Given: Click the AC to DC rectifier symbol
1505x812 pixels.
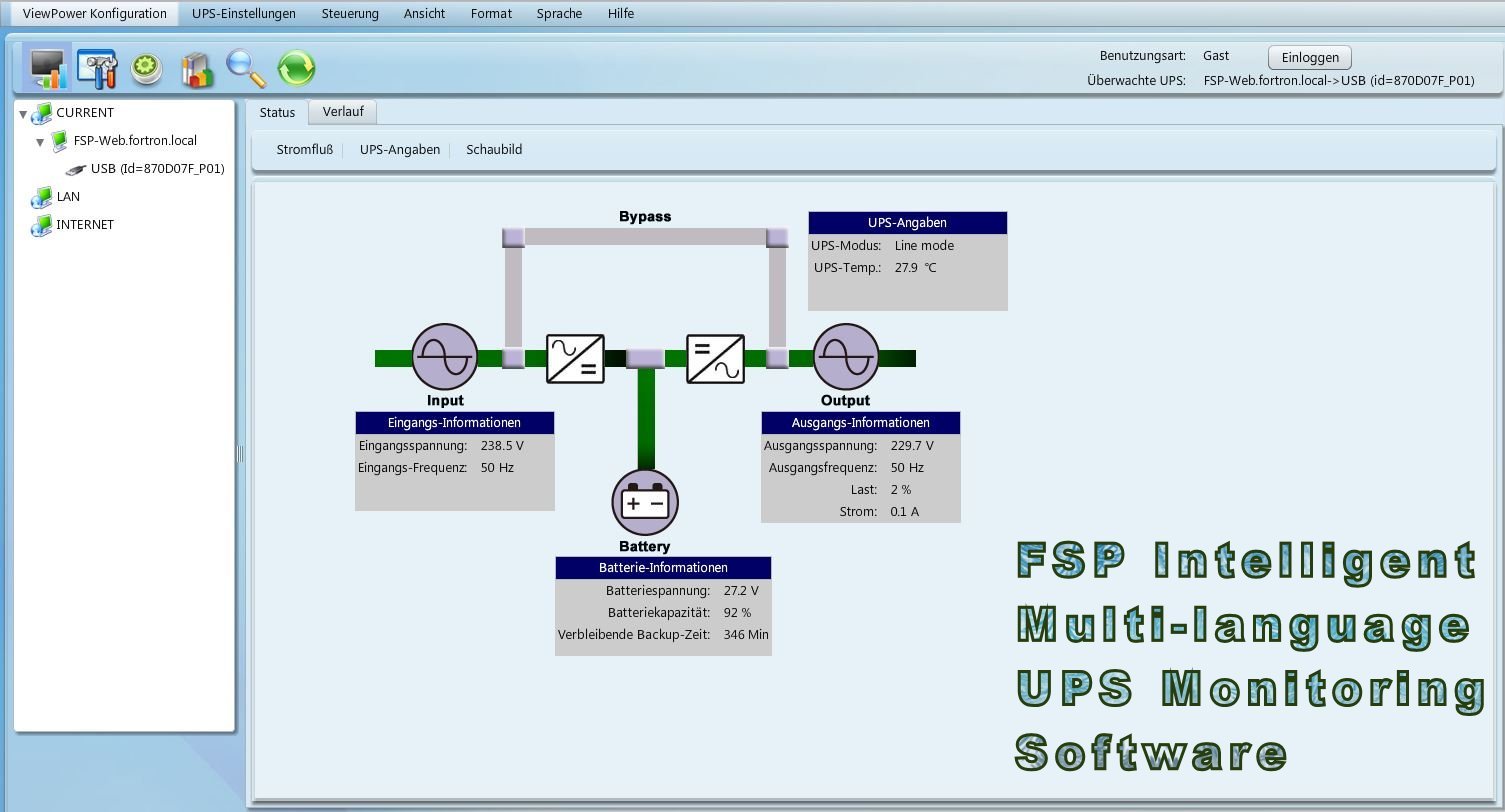Looking at the screenshot, I should (575, 358).
